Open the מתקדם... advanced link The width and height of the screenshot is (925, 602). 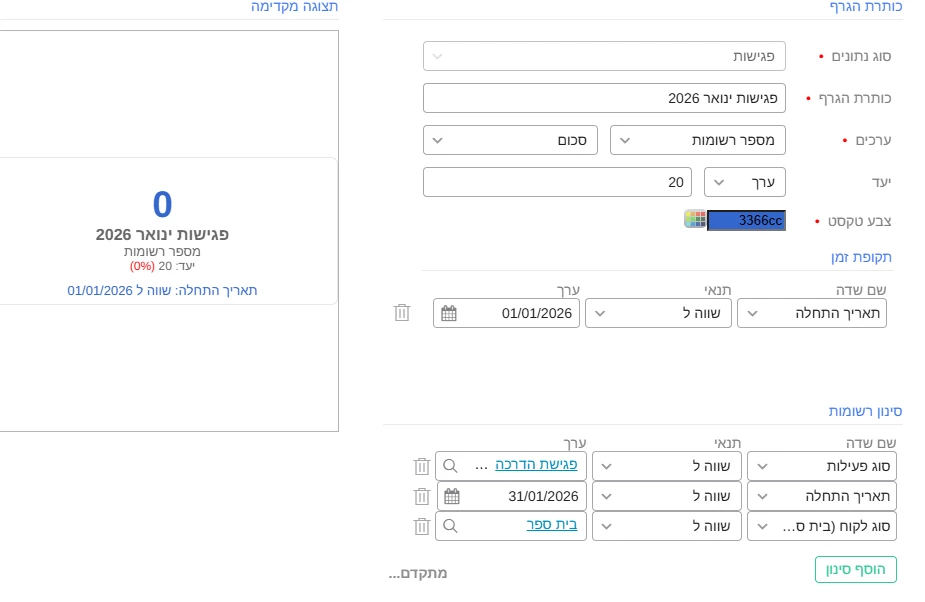click(x=417, y=573)
